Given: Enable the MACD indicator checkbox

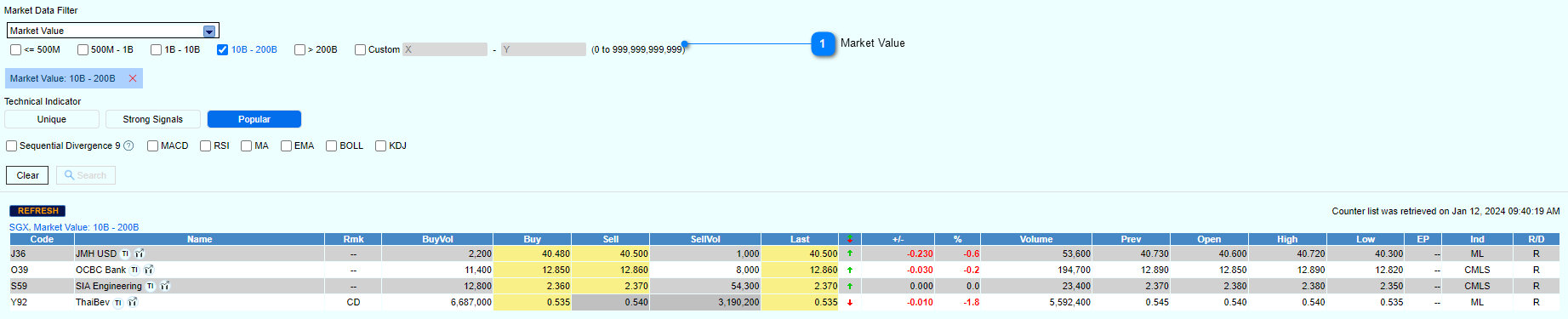Looking at the screenshot, I should click(x=153, y=145).
